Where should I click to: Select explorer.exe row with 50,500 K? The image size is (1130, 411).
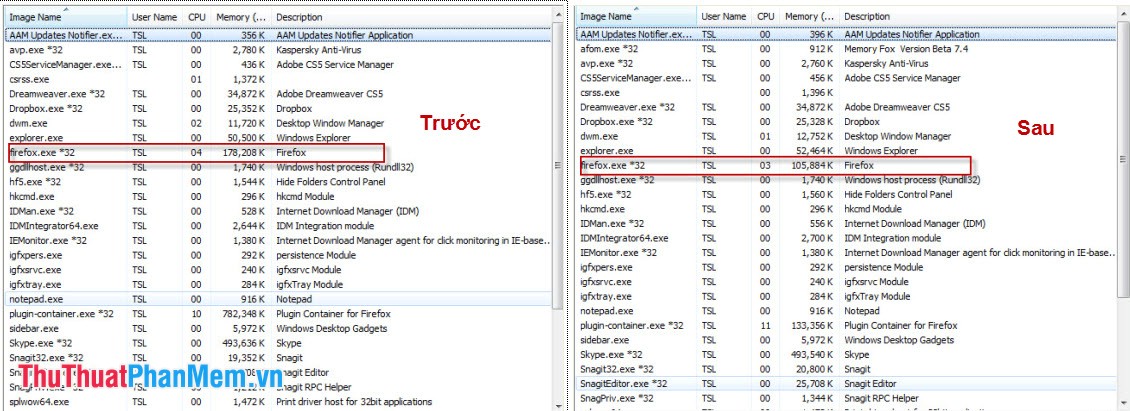279,138
